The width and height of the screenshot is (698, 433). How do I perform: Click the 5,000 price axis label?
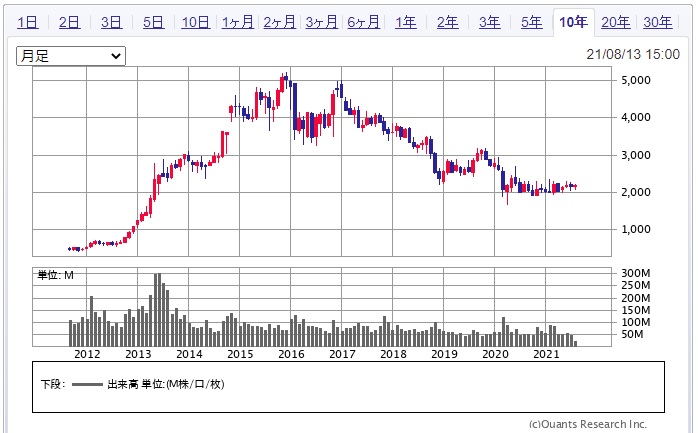(636, 80)
